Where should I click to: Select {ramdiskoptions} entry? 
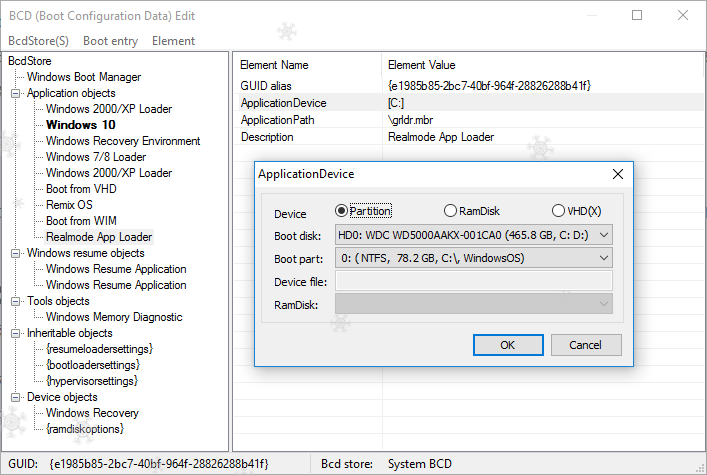click(x=85, y=429)
